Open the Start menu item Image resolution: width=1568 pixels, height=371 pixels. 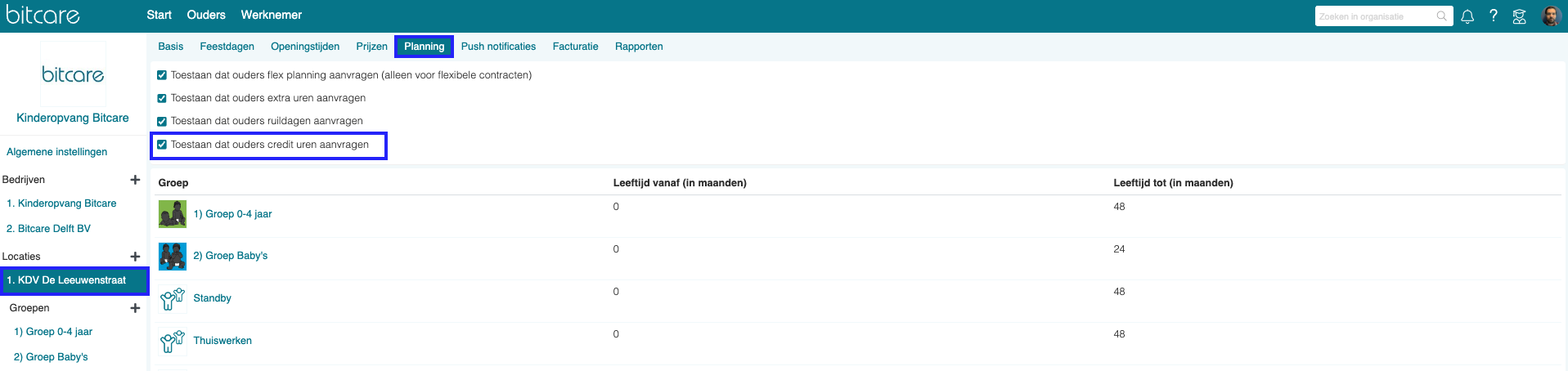pos(159,15)
